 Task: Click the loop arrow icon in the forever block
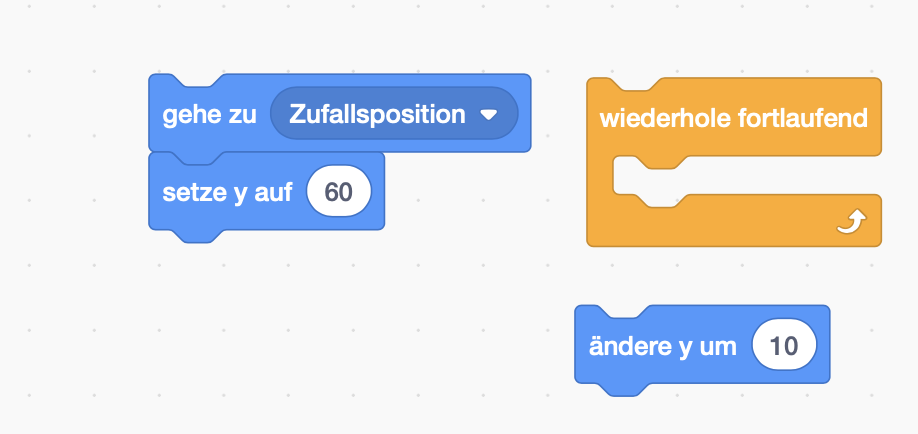coord(851,223)
